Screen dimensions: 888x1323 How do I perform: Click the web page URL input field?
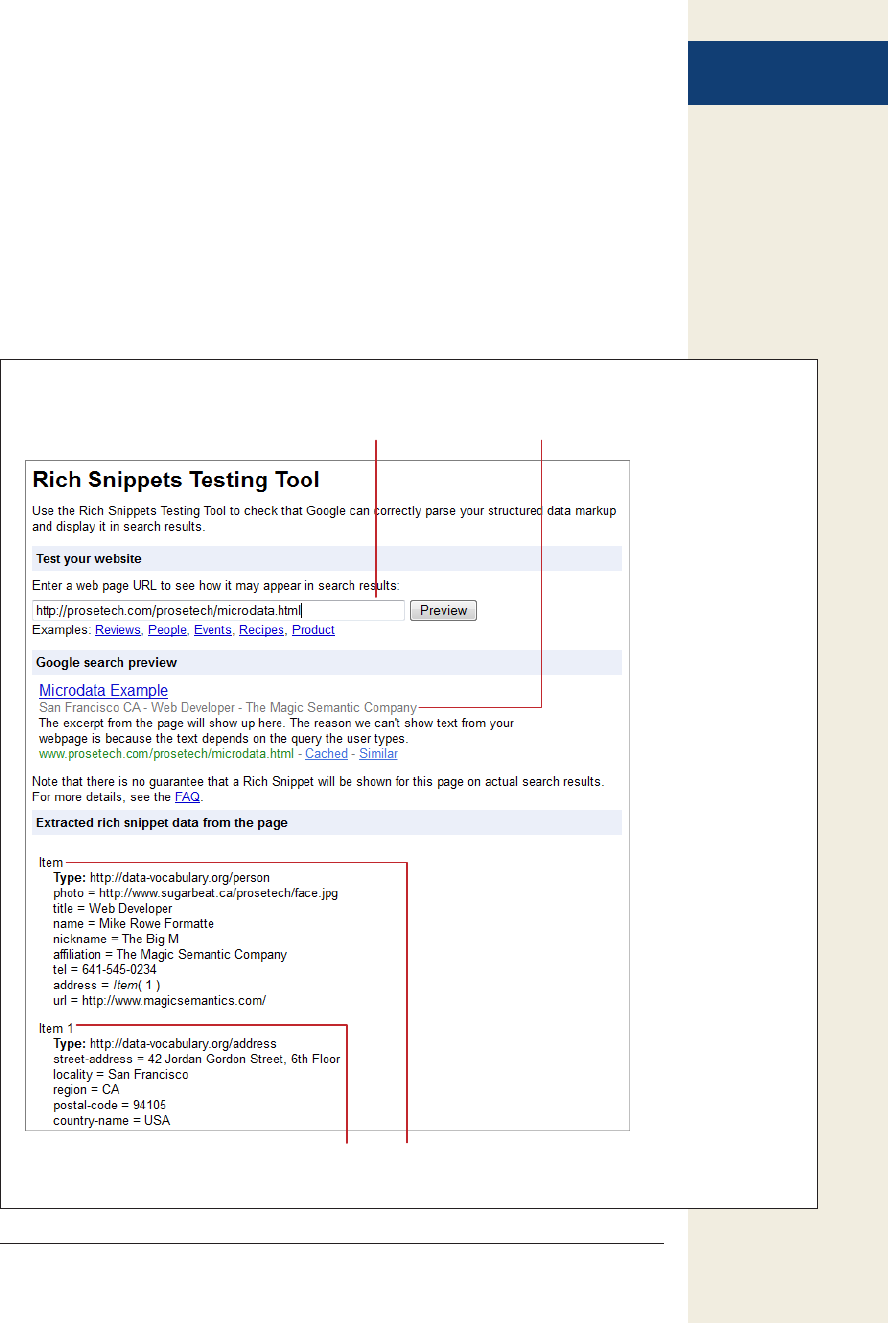218,610
